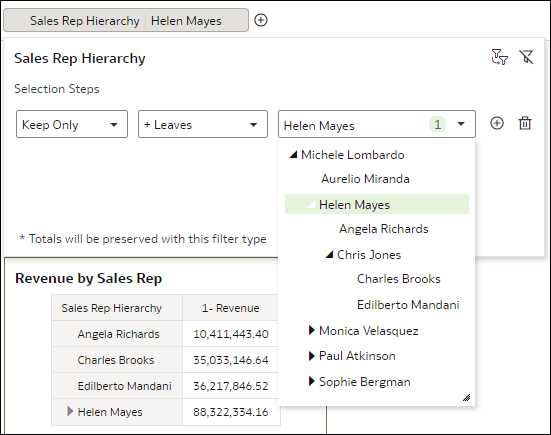Select Edilberto Mandani in the hierarchy list
Viewport: 551px width, 435px height.
(x=408, y=305)
